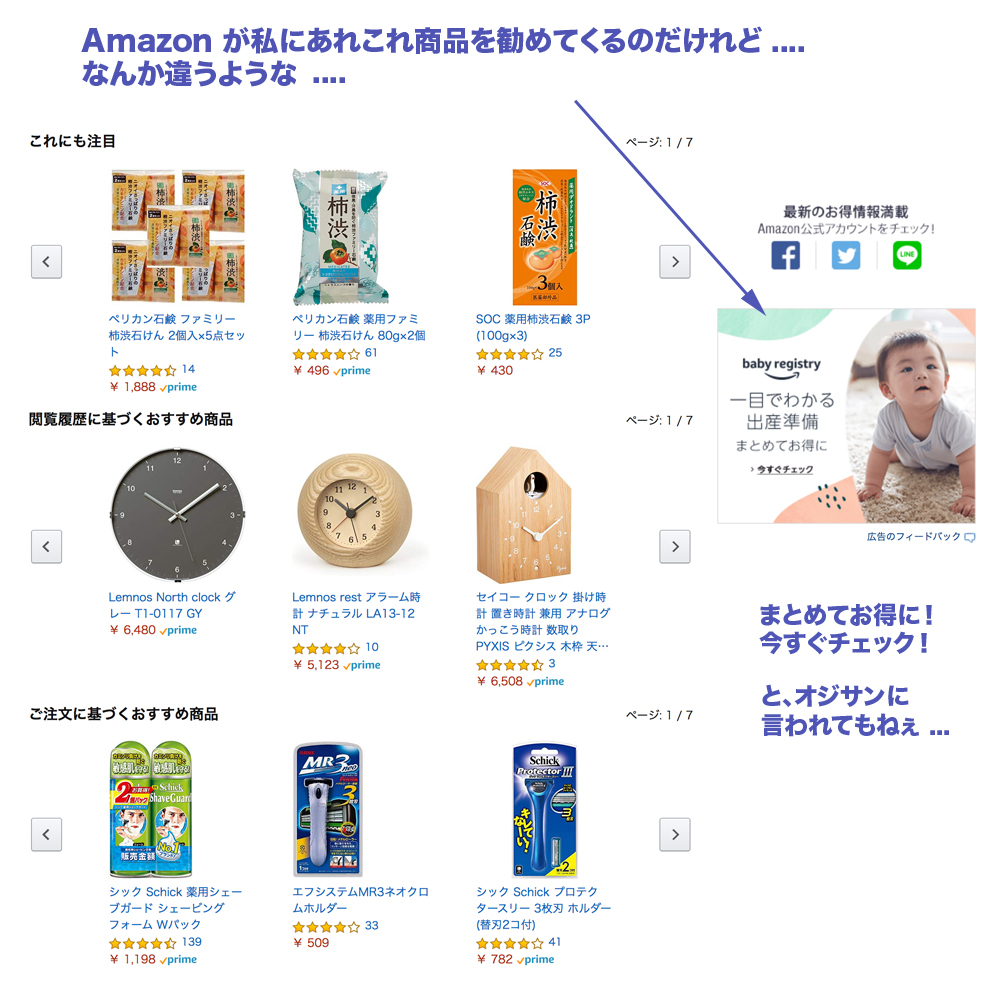Open the SOC 薬用柿渋石鹸 3P product link
Image resolution: width=1006 pixels, height=983 pixels.
pos(533,327)
